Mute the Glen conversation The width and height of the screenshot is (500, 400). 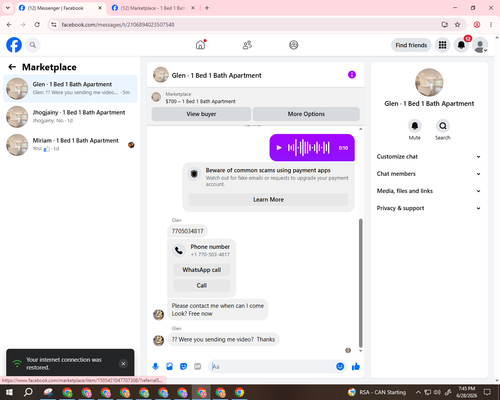(415, 126)
